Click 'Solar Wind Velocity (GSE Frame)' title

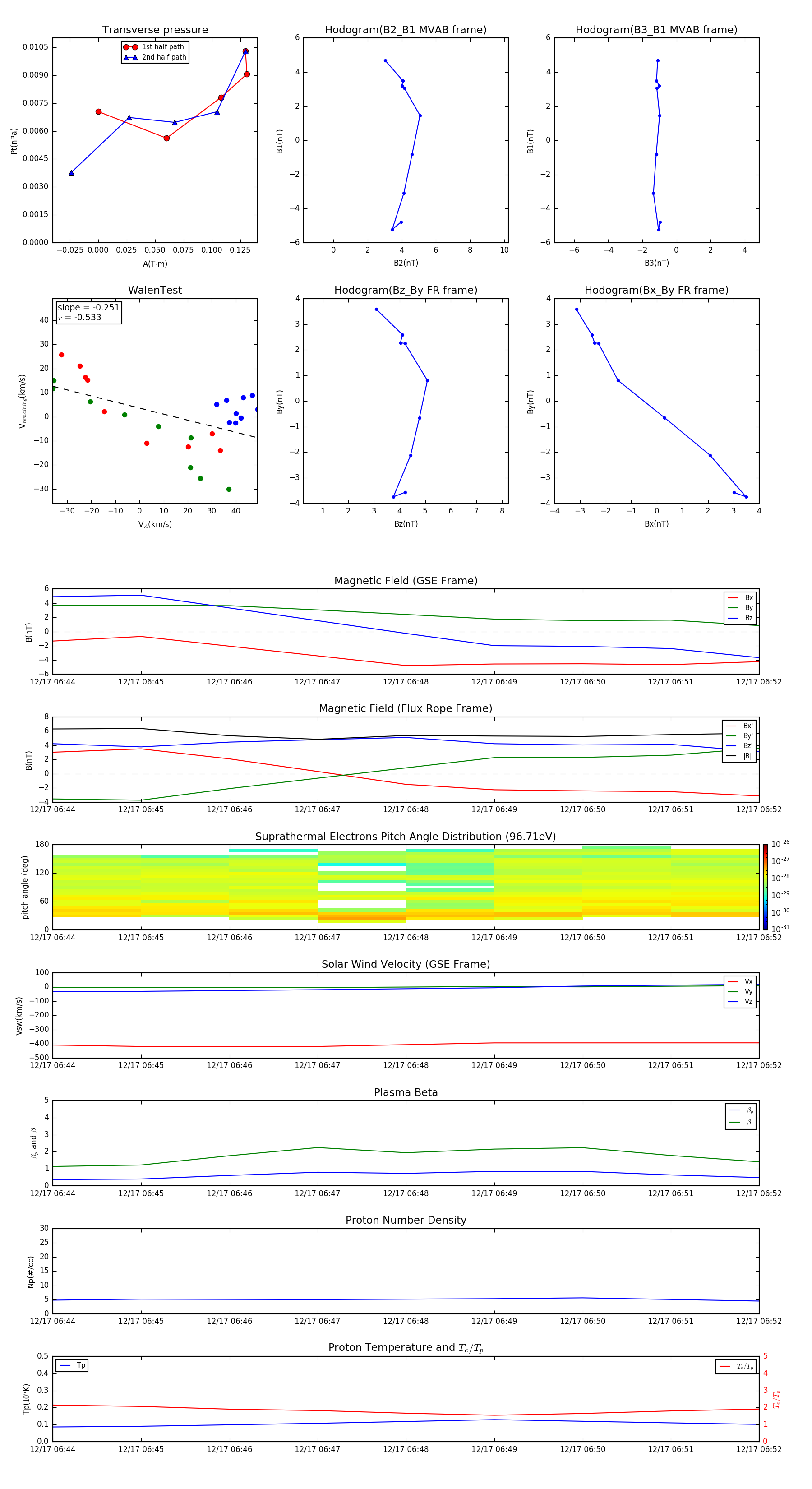point(406,964)
